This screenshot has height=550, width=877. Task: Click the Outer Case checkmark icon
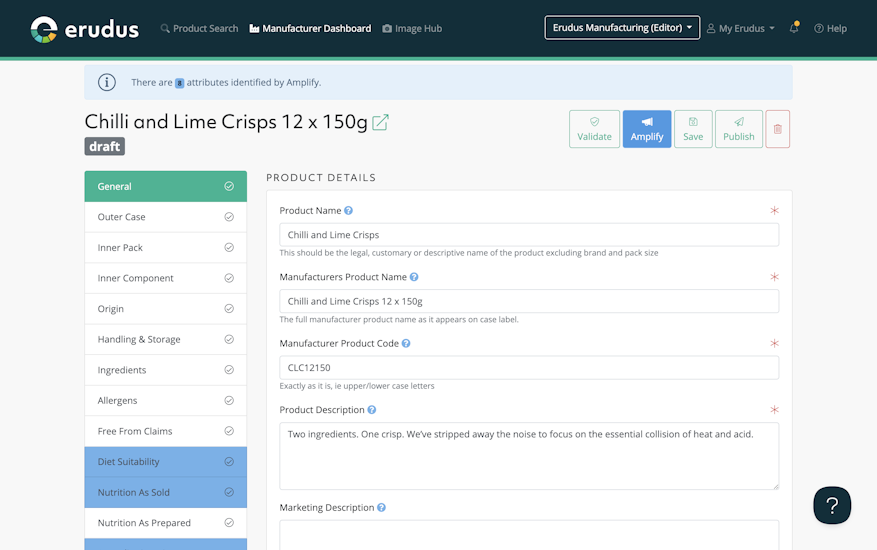[x=229, y=217]
